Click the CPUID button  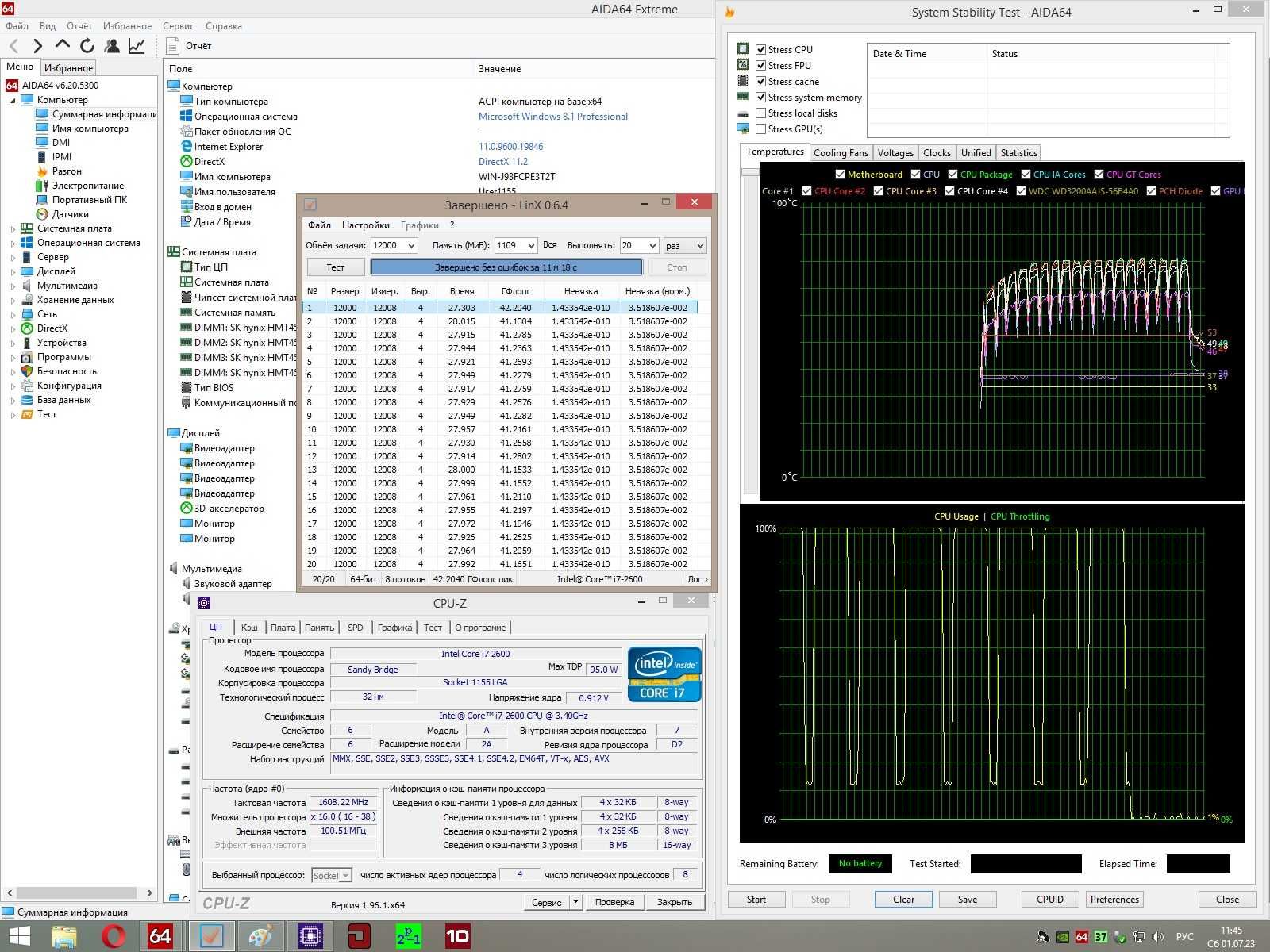[1050, 900]
